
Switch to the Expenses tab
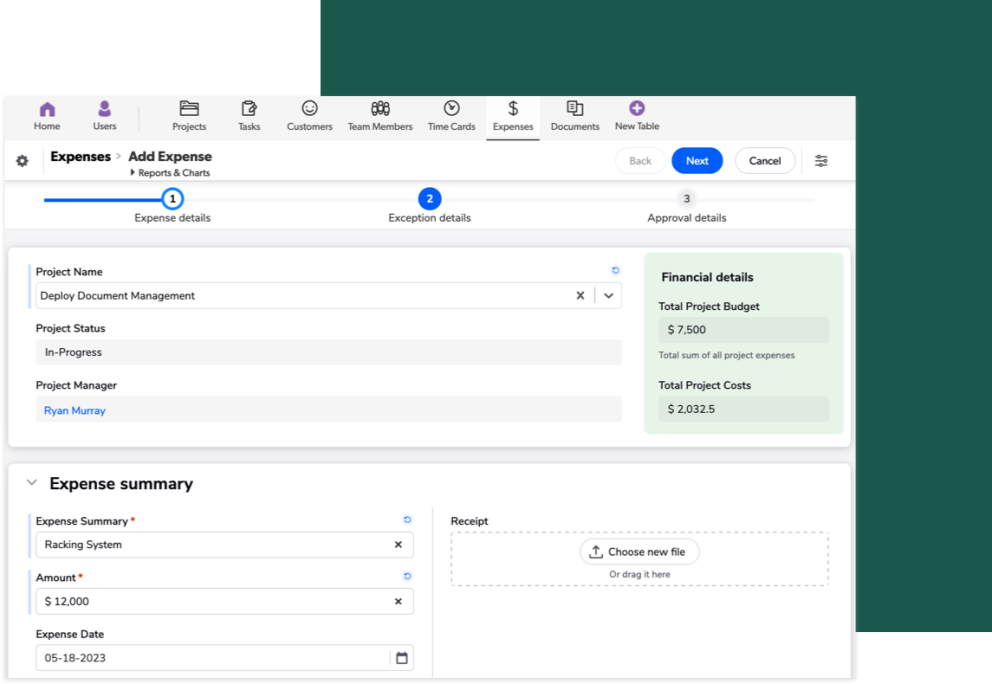tap(512, 110)
